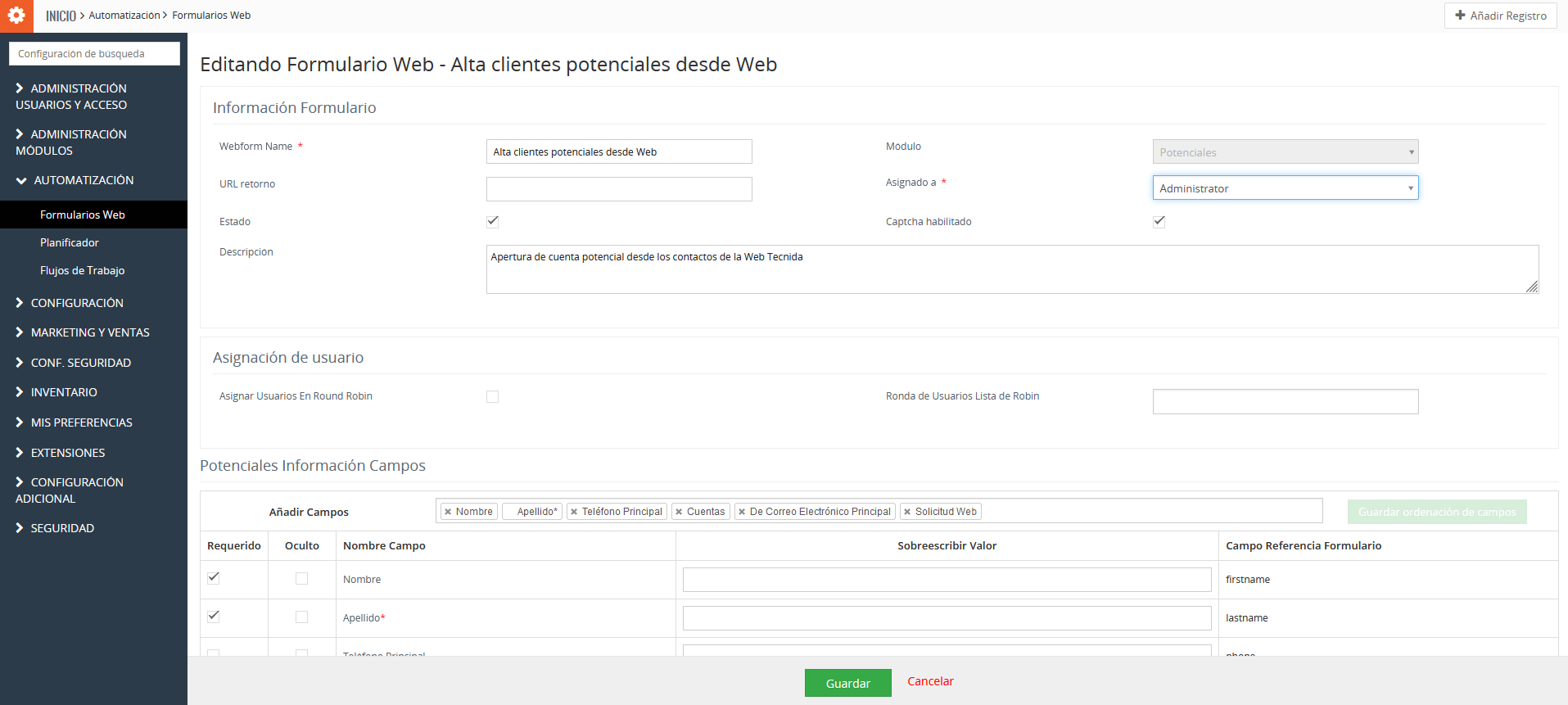Click the Cancelar link
This screenshot has height=705, width=1568.
pos(930,681)
